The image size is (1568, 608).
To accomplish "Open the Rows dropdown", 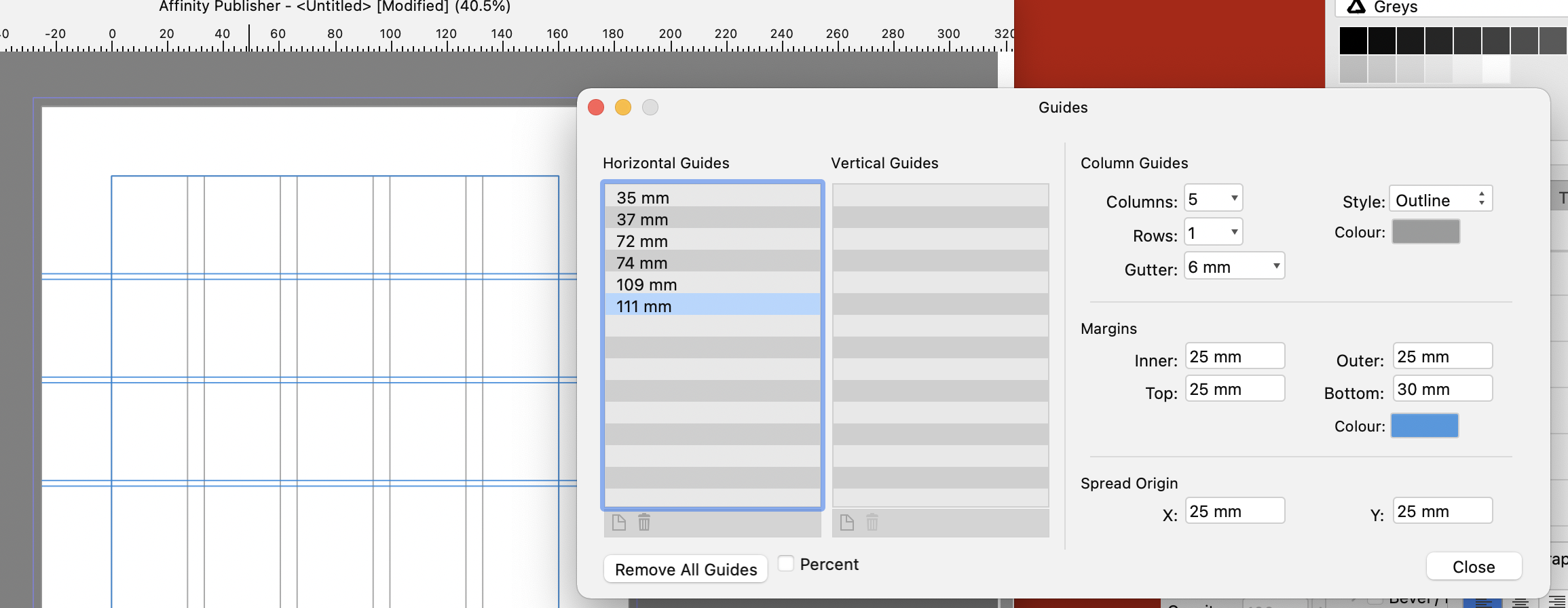I will [1213, 233].
